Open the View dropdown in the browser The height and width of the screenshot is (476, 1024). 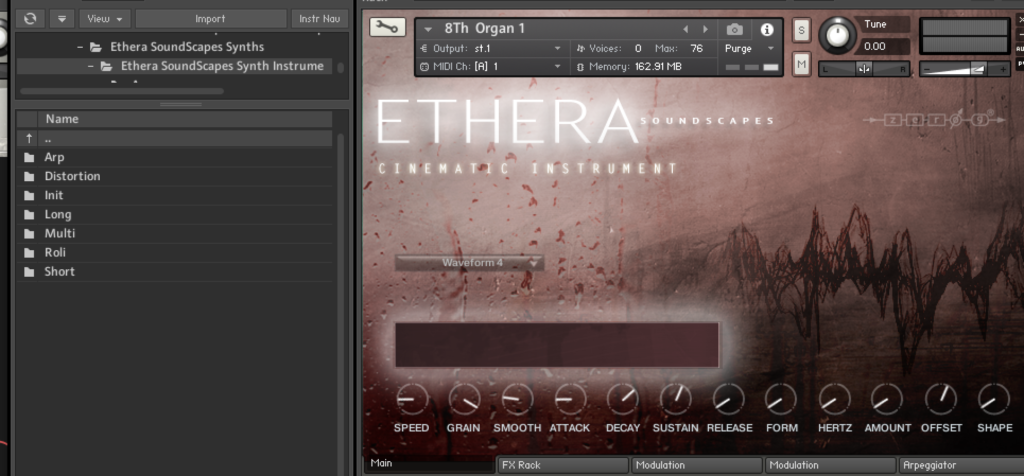pyautogui.click(x=104, y=18)
